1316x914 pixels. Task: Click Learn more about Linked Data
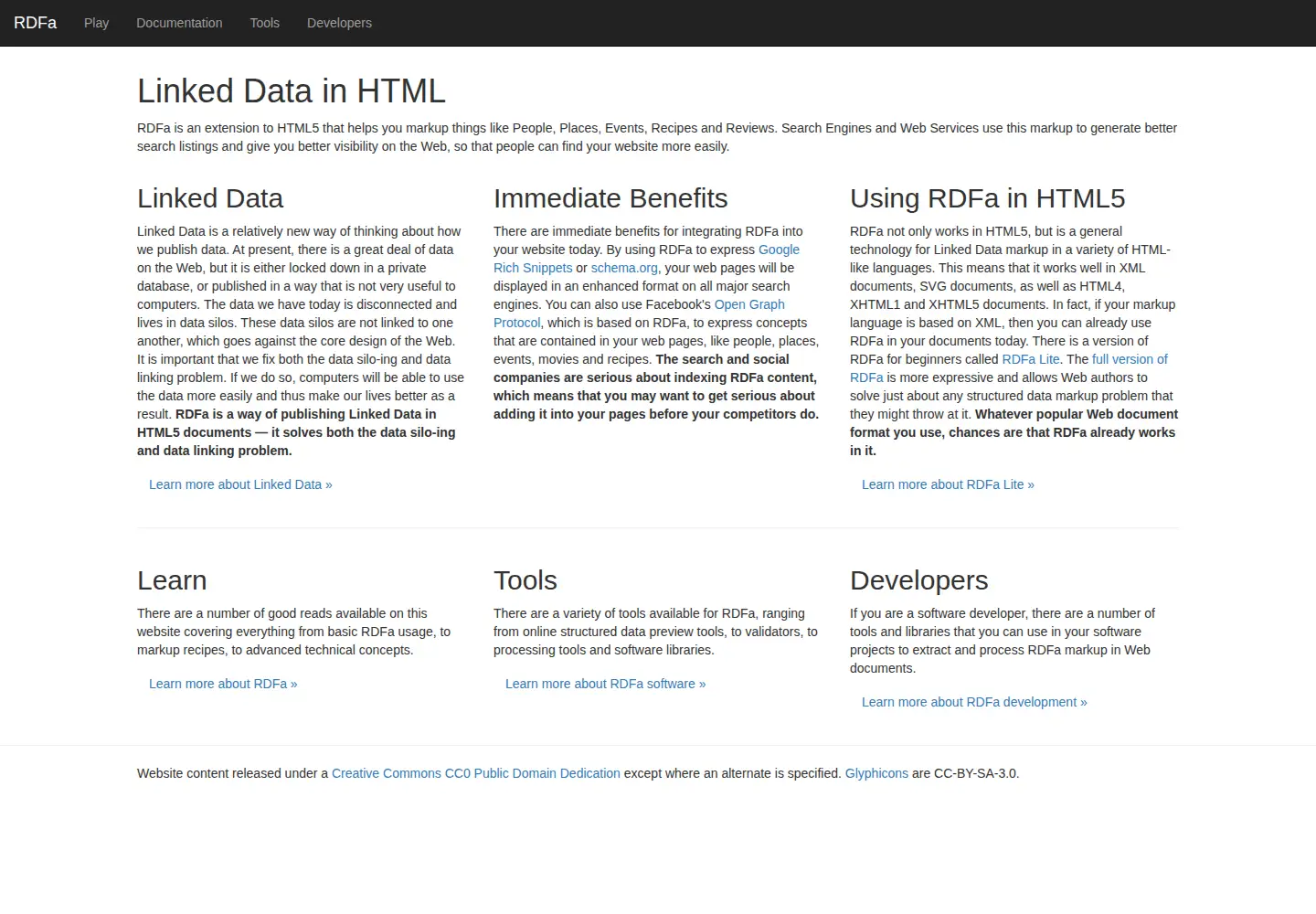tap(240, 484)
